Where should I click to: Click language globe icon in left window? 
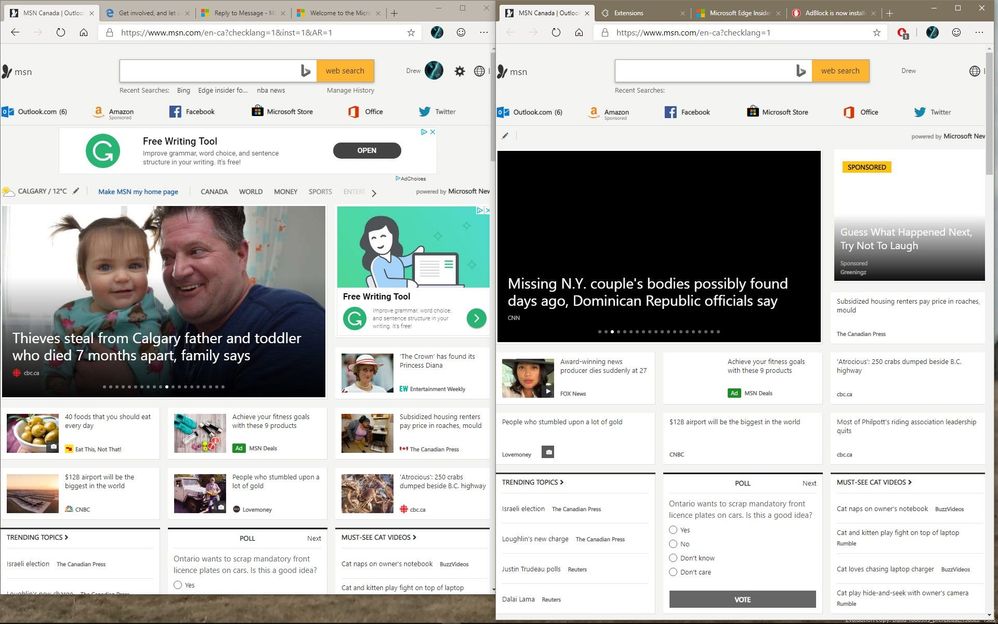tap(479, 71)
